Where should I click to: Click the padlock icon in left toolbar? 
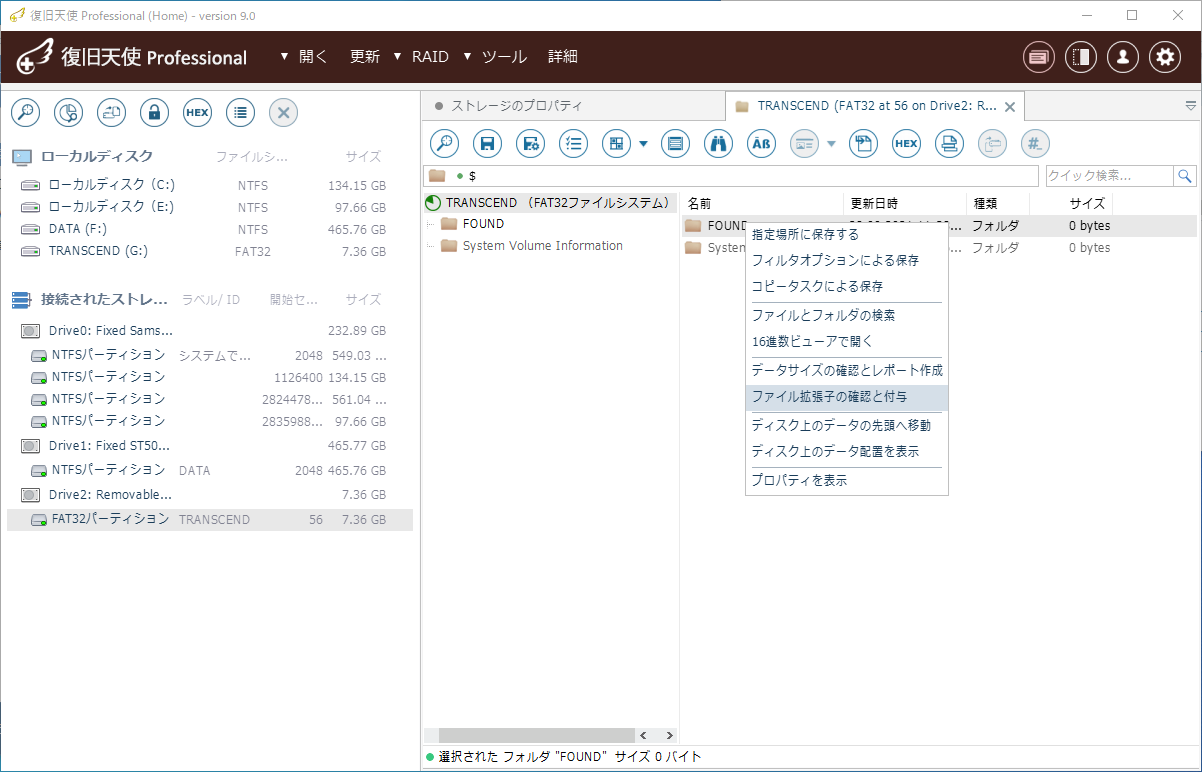154,113
